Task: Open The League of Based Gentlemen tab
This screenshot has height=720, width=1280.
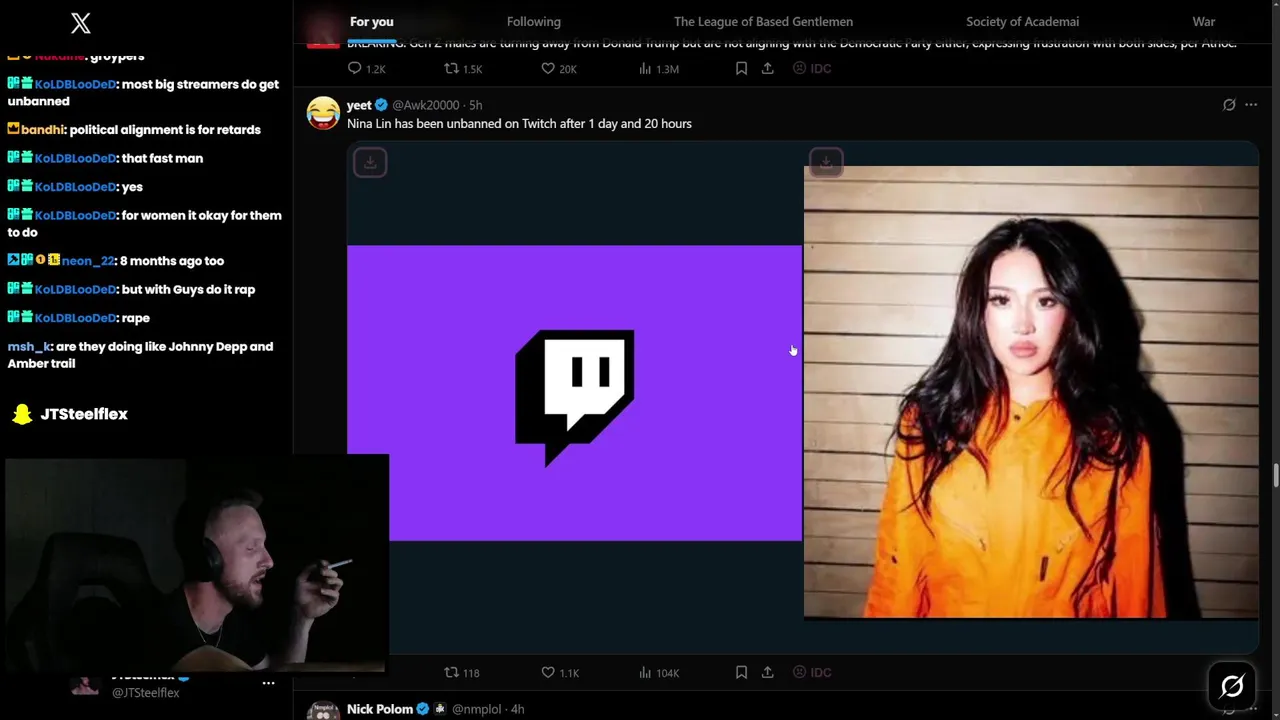Action: tap(763, 21)
